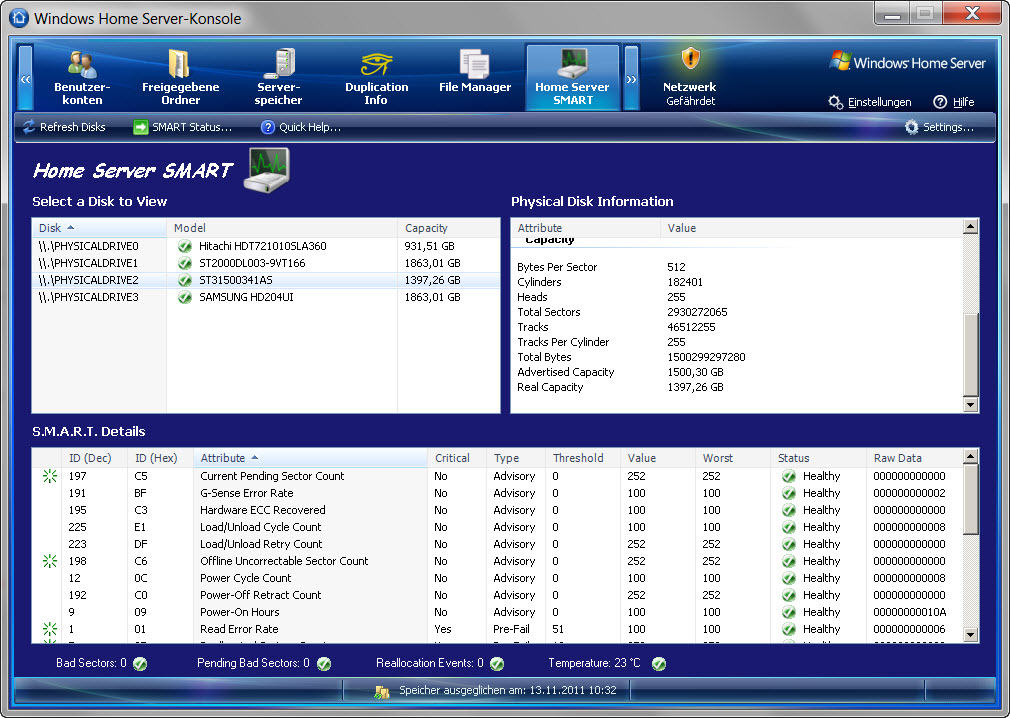Image resolution: width=1010 pixels, height=718 pixels.
Task: Click the star icon next to ID 197
Action: tap(50, 476)
